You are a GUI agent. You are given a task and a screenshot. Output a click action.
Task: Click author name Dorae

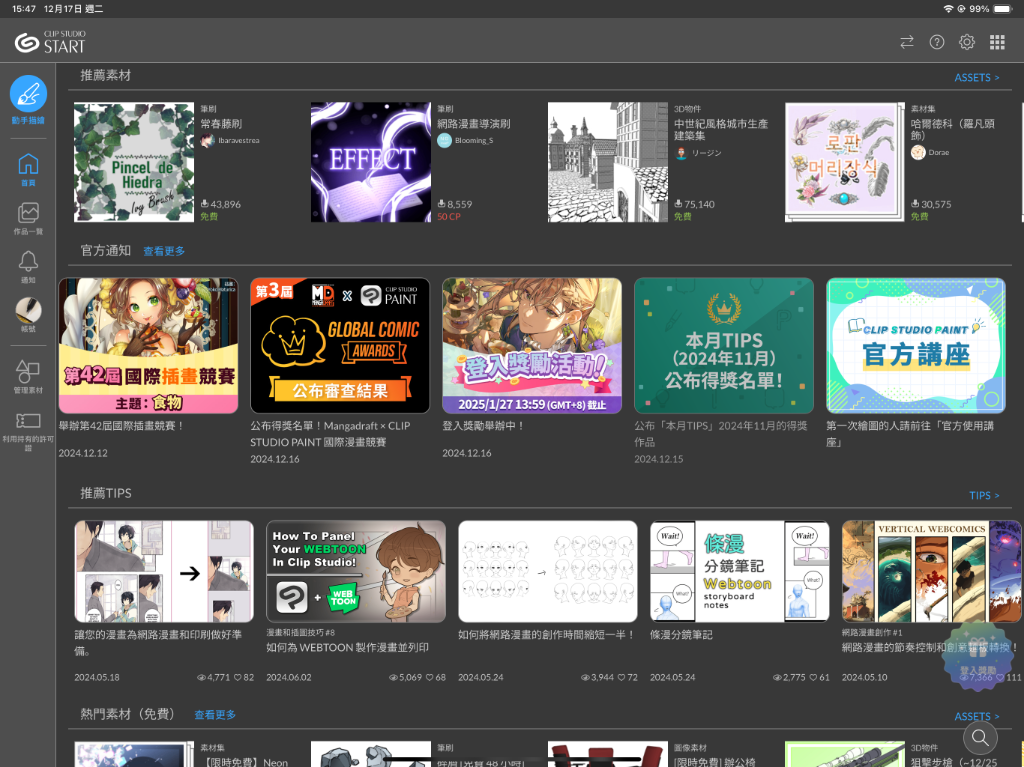click(938, 152)
